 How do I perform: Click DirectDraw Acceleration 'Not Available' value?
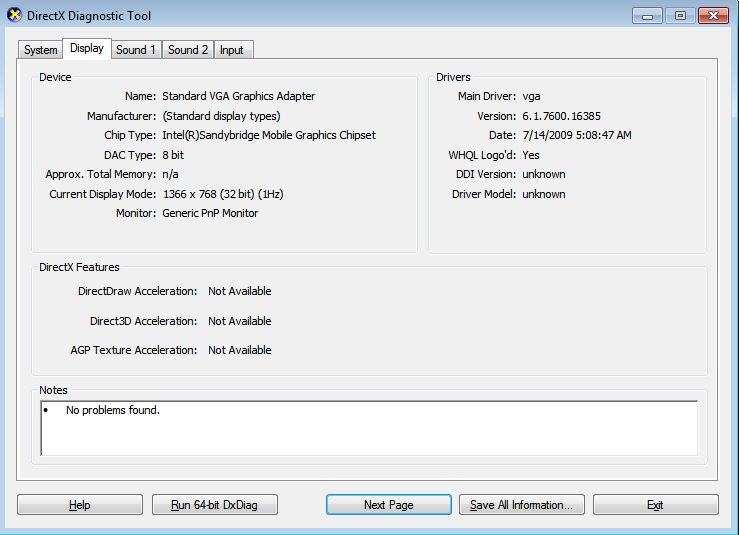[240, 291]
